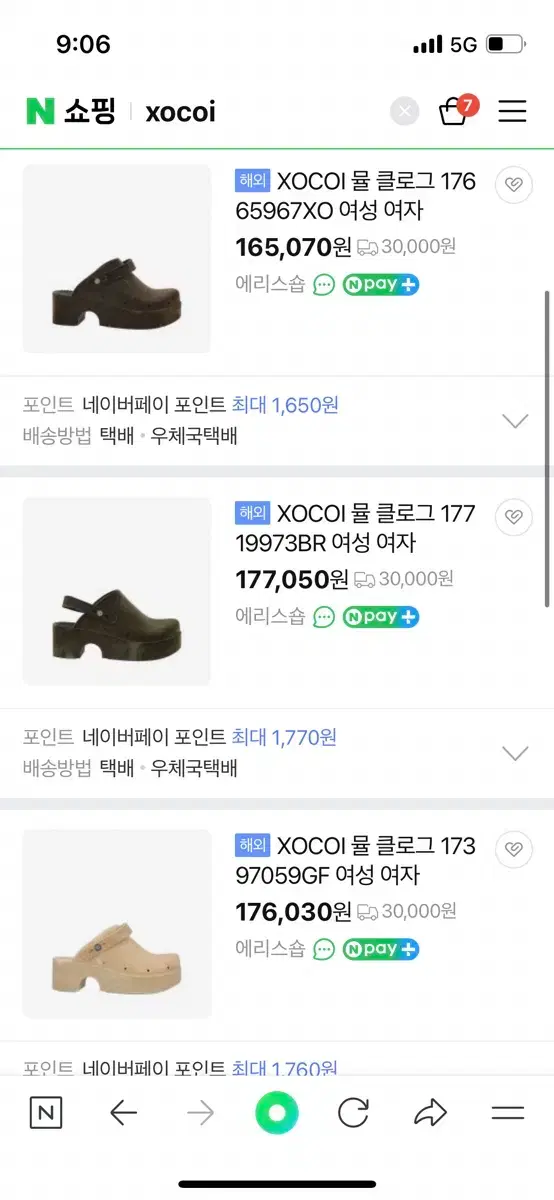Expand point details for 1,650원 item

514,421
